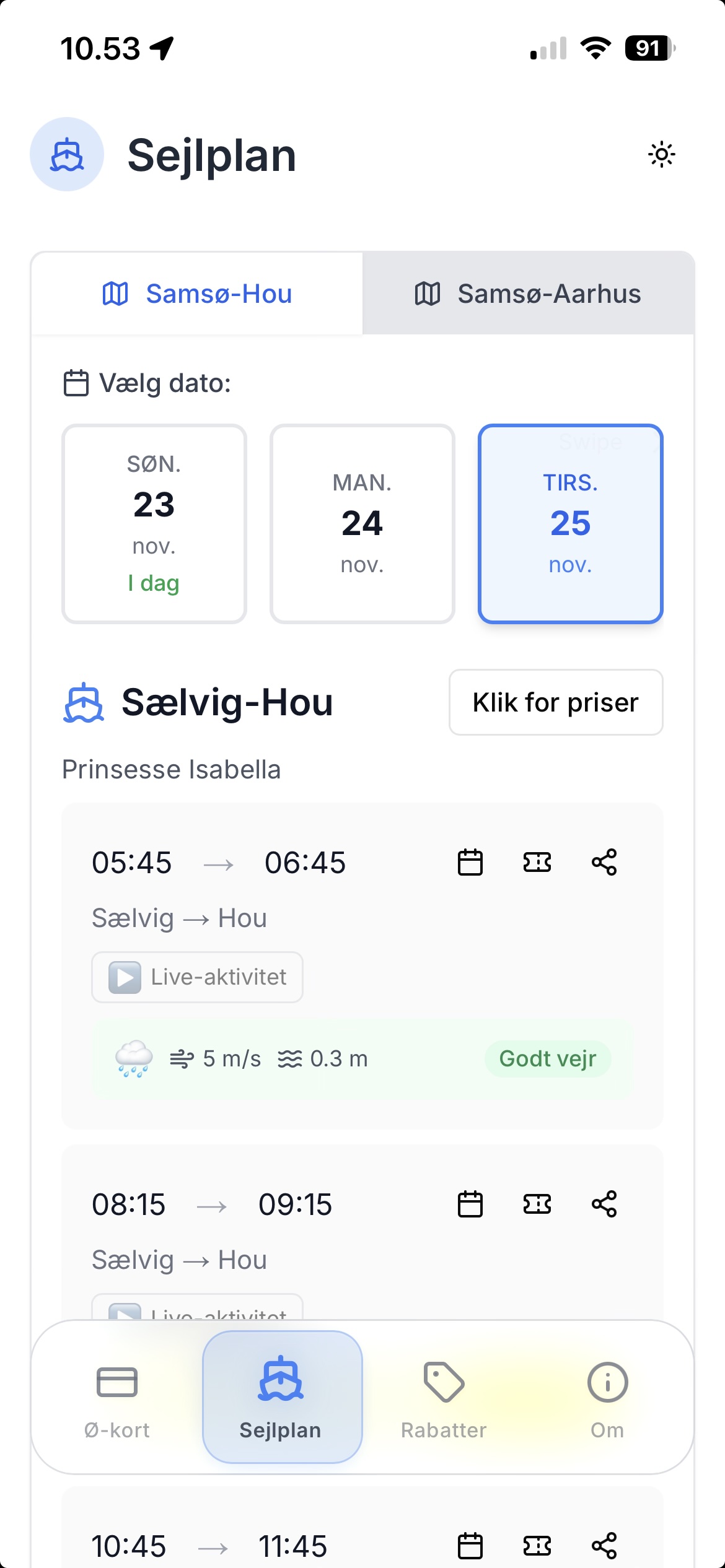Start Live-aktivitet for the 05:45 sailing
Viewport: 725px width, 1568px height.
[x=197, y=977]
